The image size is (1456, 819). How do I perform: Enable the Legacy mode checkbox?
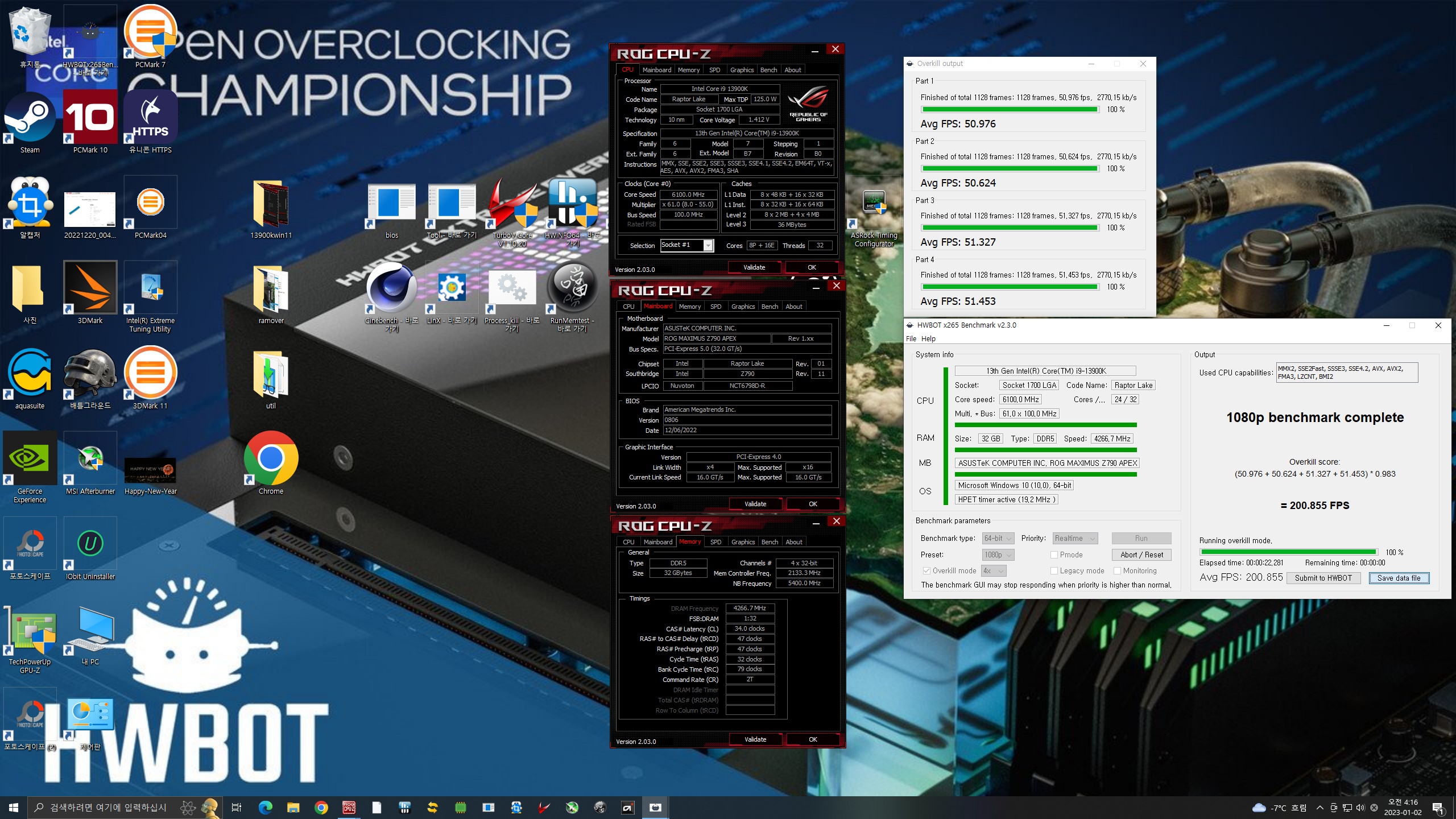pyautogui.click(x=1054, y=570)
